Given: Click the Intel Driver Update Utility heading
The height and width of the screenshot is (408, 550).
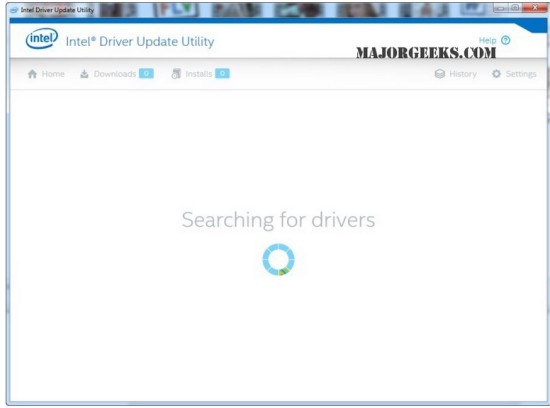Looking at the screenshot, I should coord(140,42).
